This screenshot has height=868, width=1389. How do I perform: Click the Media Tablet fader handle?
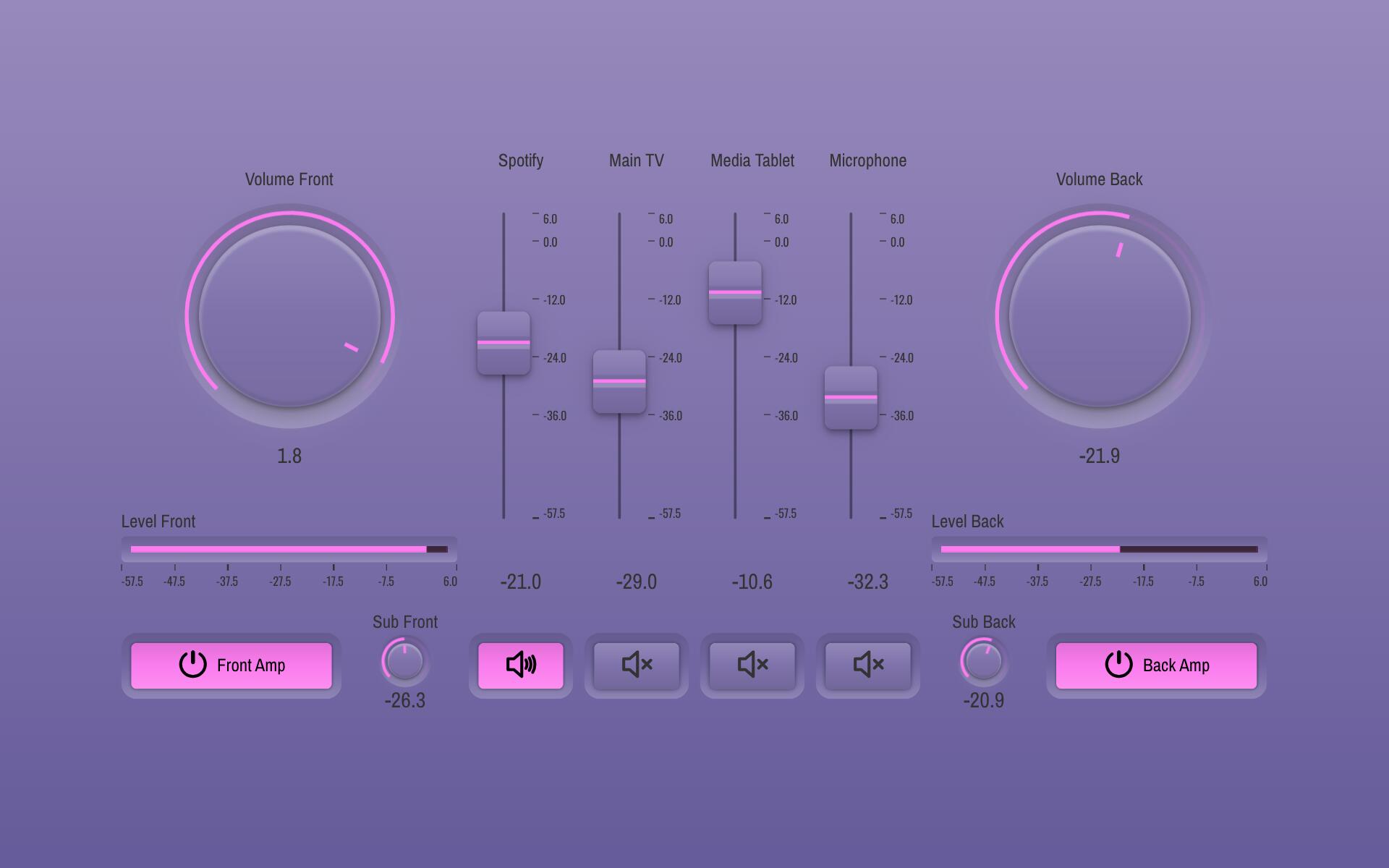tap(735, 293)
